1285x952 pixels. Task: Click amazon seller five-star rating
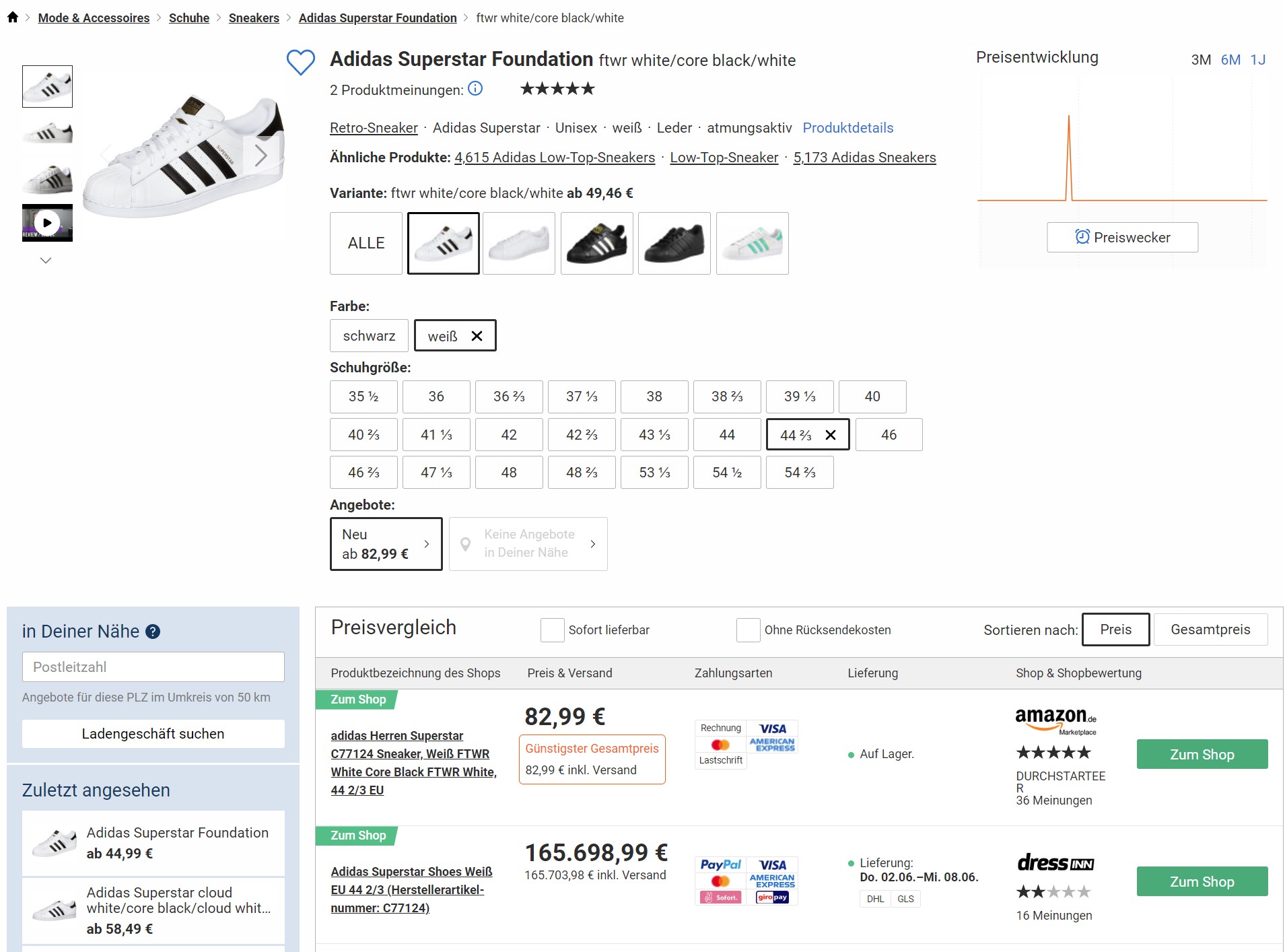point(1053,753)
